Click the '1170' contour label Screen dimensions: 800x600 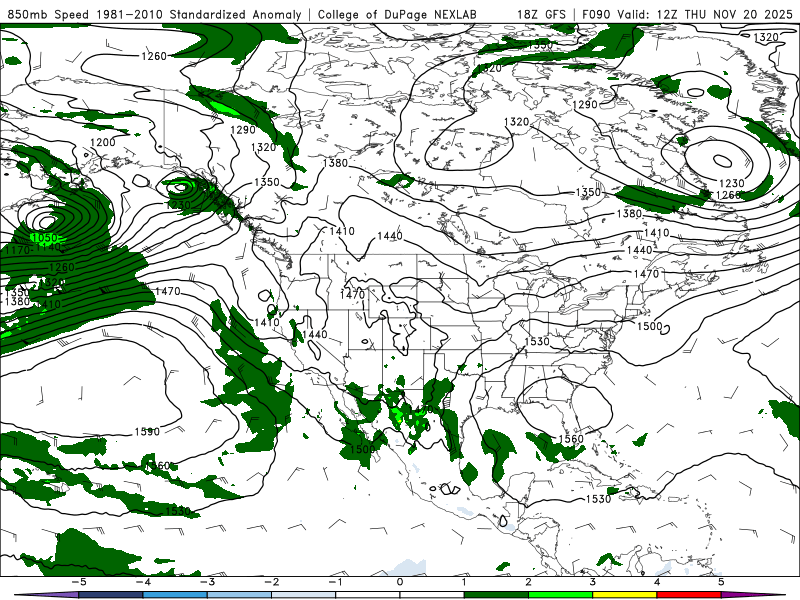pyautogui.click(x=18, y=251)
